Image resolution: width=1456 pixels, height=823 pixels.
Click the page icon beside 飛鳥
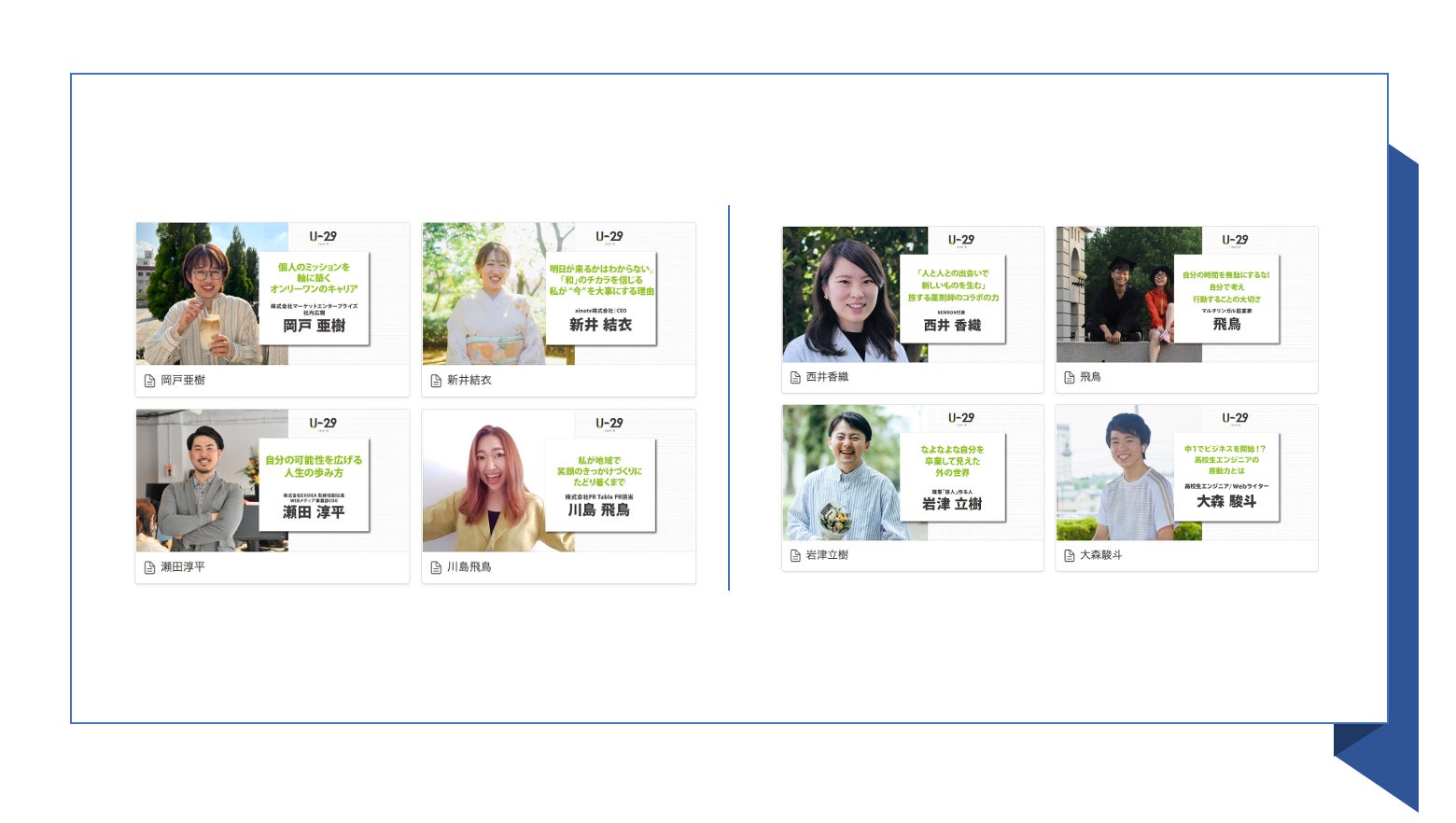coord(1070,377)
